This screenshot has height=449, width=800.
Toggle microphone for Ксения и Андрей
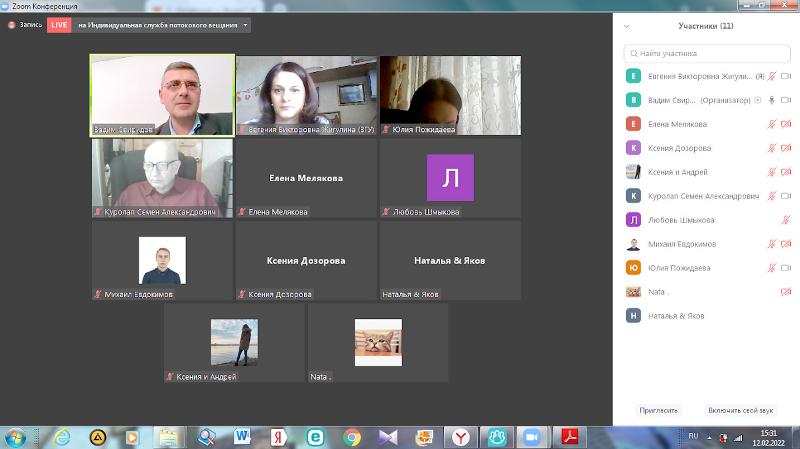(771, 172)
